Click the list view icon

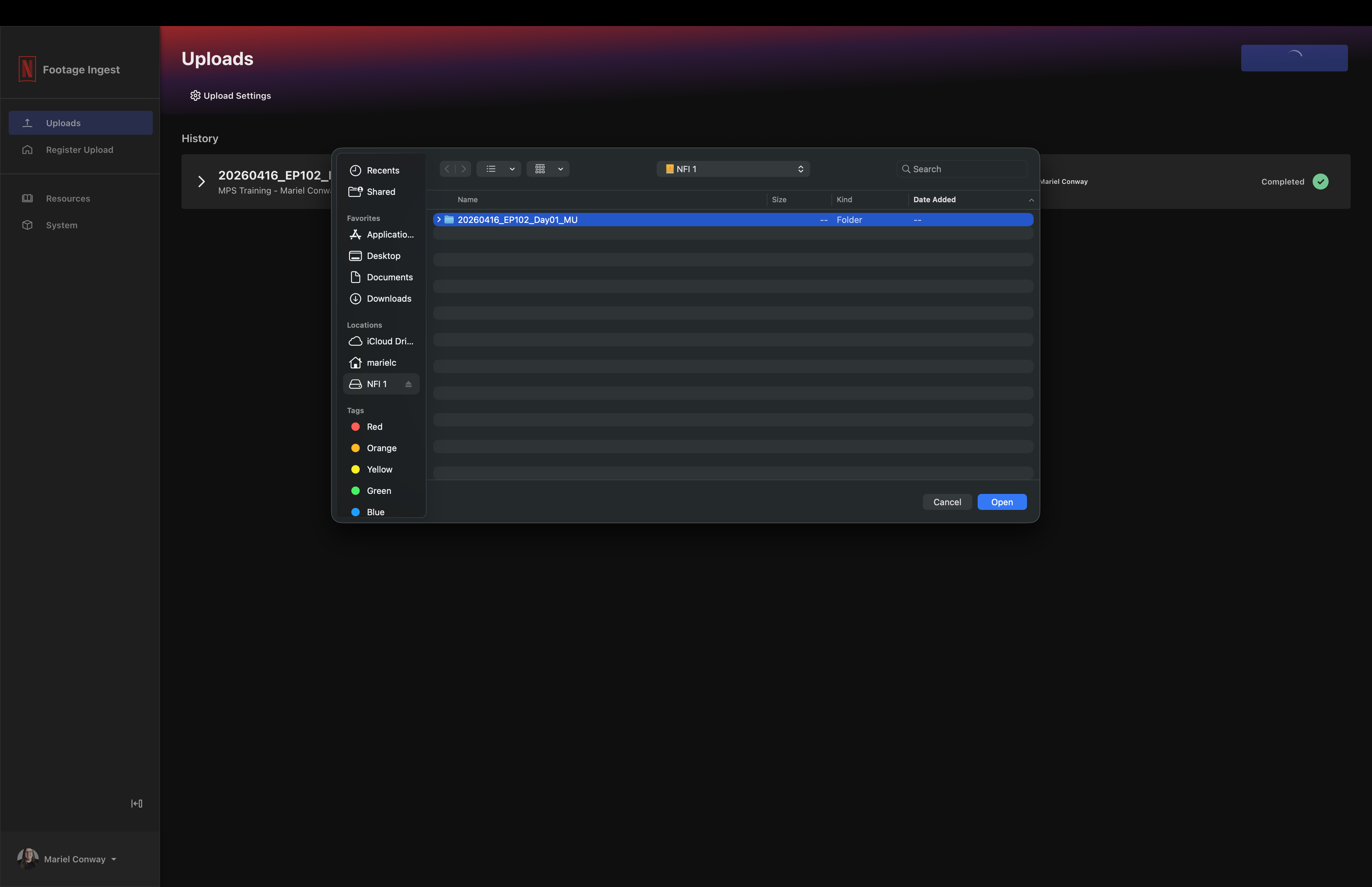(491, 169)
